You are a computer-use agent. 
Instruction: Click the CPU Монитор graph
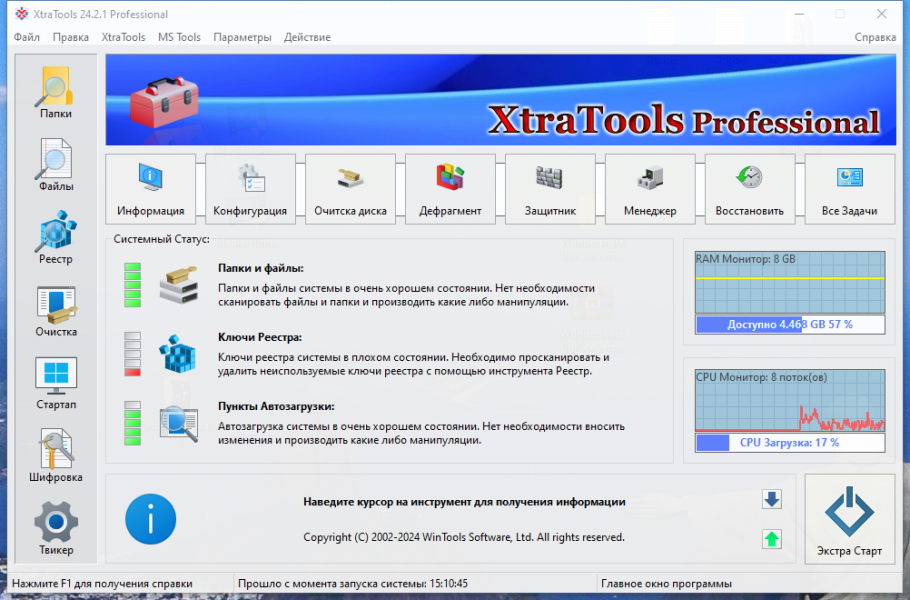tap(790, 400)
